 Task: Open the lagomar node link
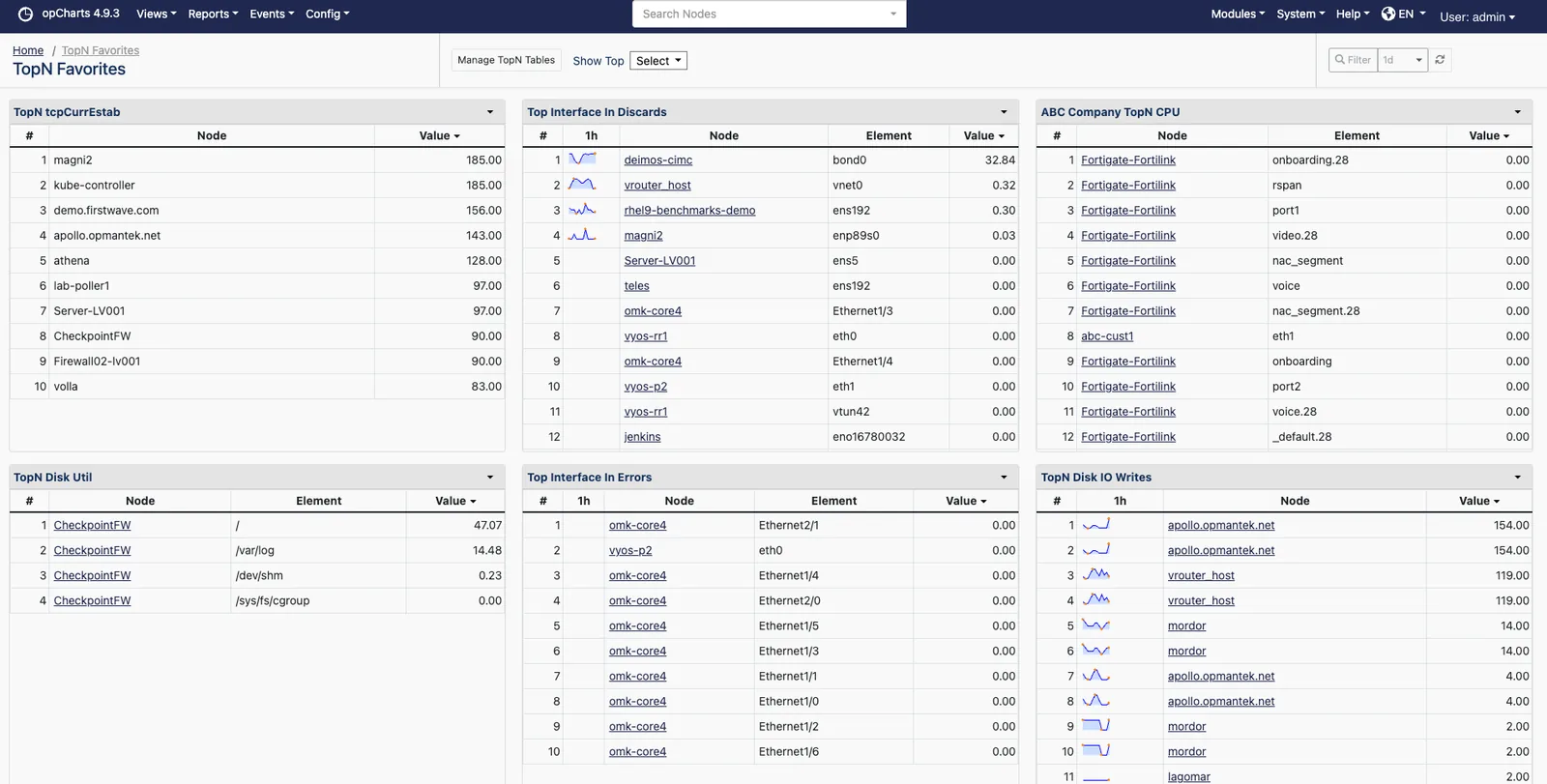pyautogui.click(x=1188, y=776)
